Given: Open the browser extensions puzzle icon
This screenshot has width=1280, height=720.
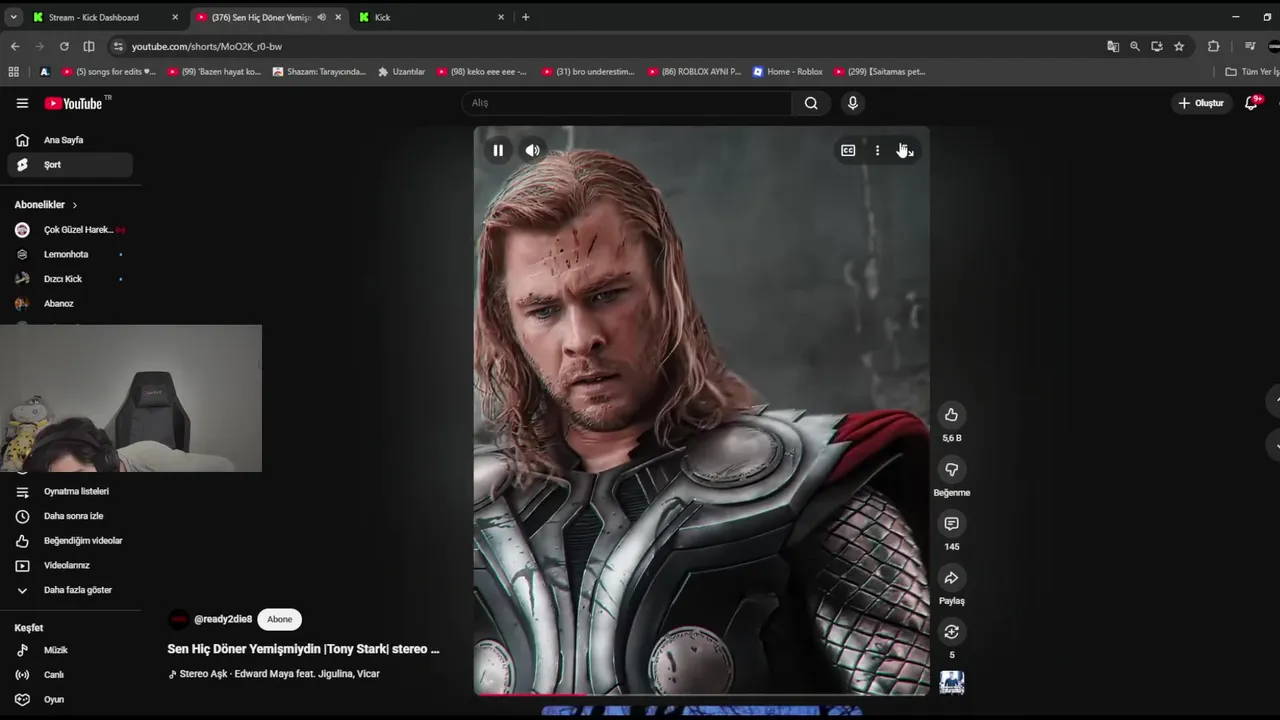Looking at the screenshot, I should (x=1213, y=46).
